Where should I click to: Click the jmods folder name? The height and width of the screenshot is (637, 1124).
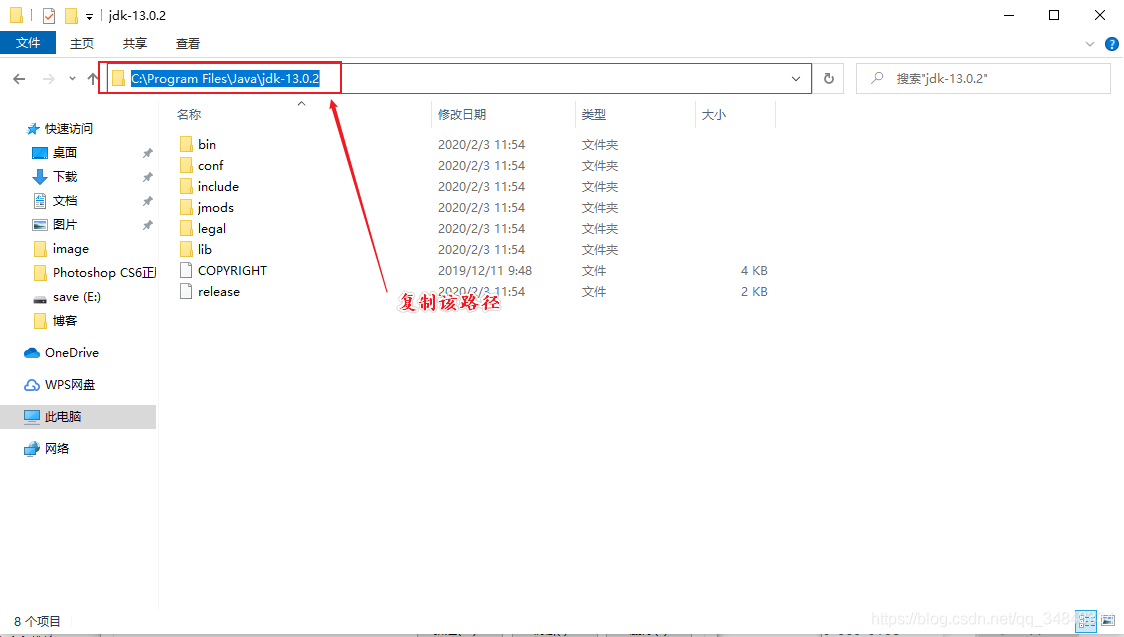[216, 208]
